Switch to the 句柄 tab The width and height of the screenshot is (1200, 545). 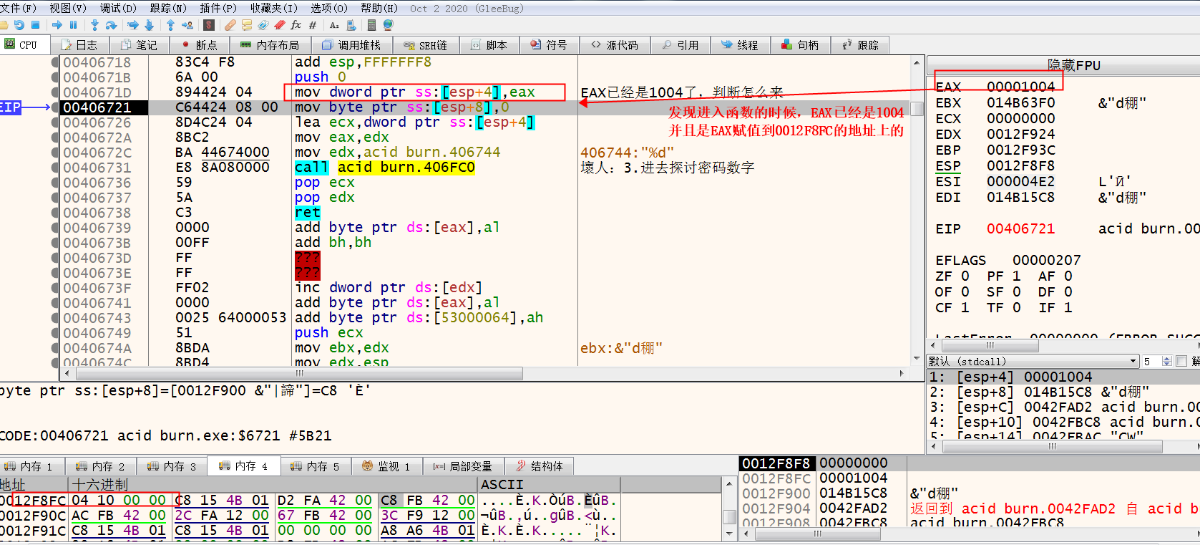[x=801, y=45]
